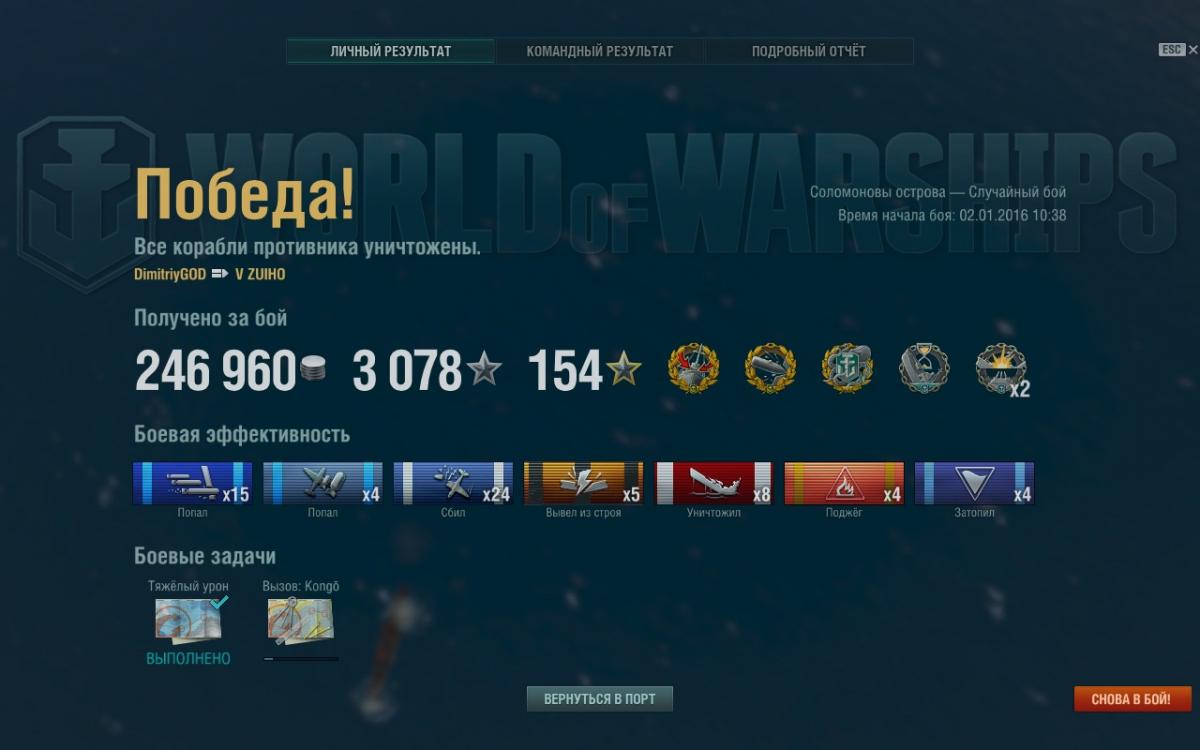Open the completed Тяжёлый урон mission
The width and height of the screenshot is (1200, 750).
(188, 619)
